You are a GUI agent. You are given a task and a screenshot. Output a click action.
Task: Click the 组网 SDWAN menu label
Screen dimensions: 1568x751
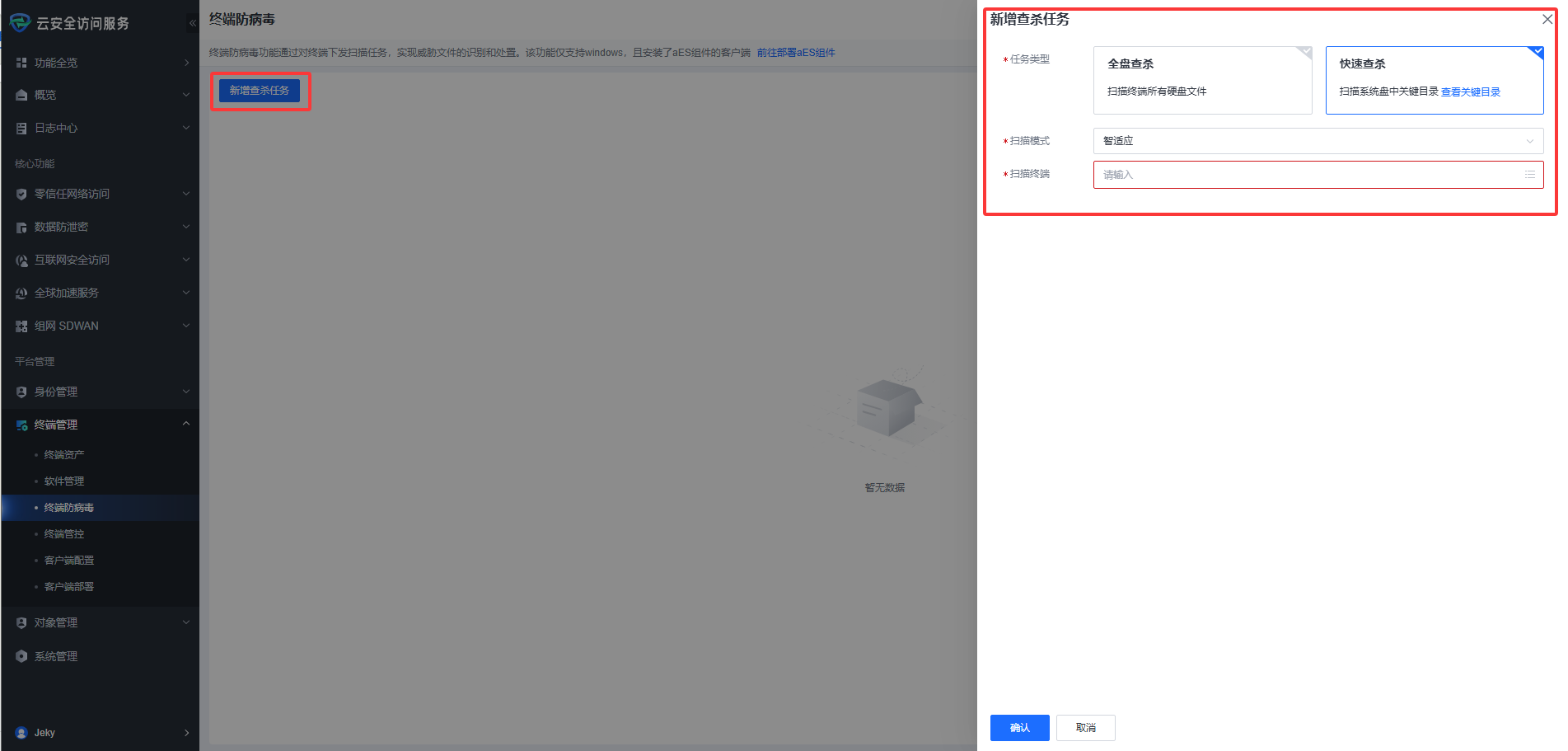click(x=67, y=326)
